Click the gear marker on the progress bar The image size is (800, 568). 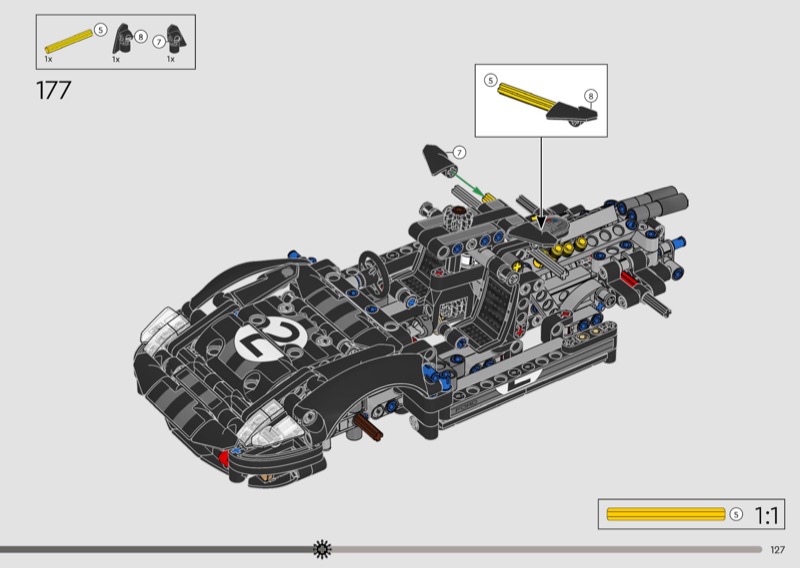pos(322,548)
